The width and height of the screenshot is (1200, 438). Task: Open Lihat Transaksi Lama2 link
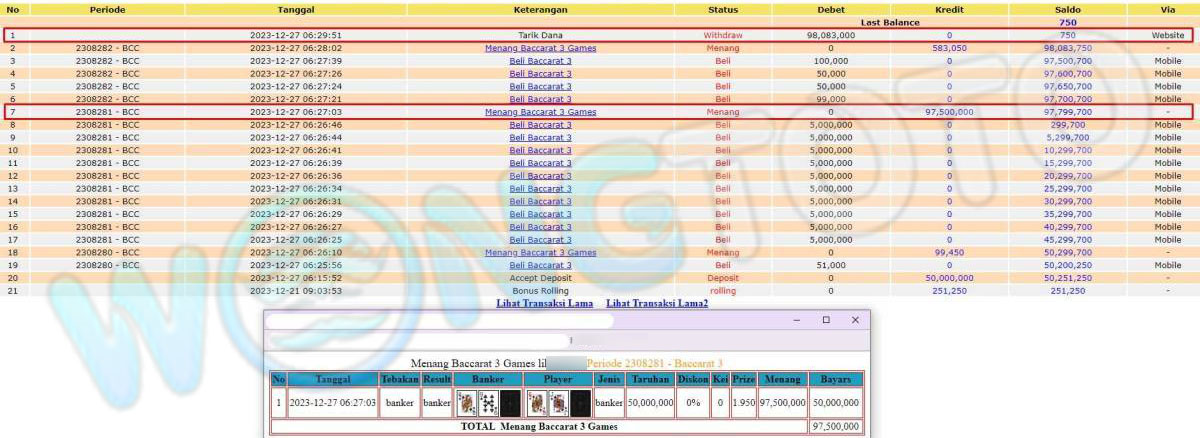[x=657, y=303]
